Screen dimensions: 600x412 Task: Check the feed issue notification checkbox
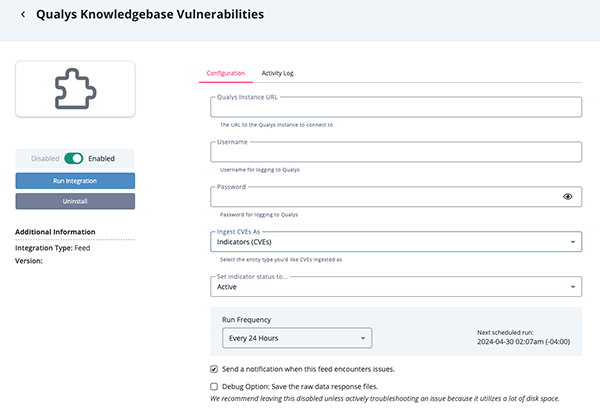point(214,369)
